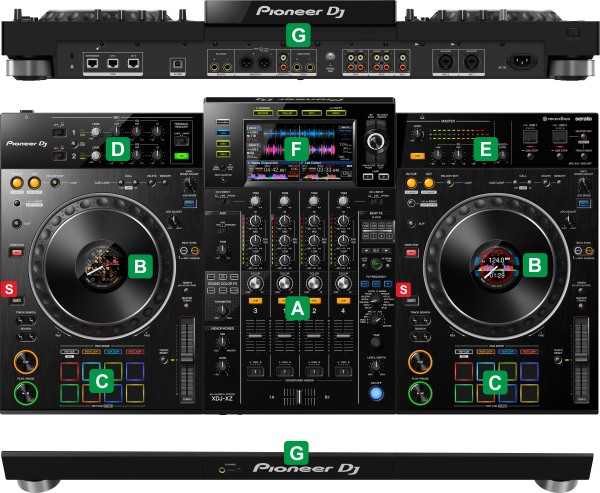Viewport: 600px width, 493px height.
Task: Move the crossfader at the mixer bottom
Action: click(299, 397)
